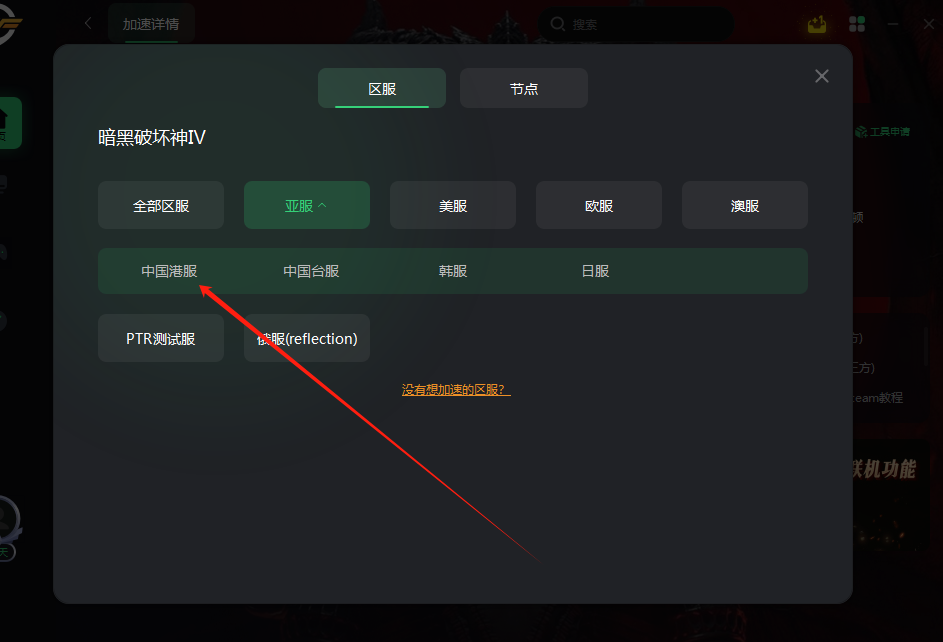Choose the 欧服 region
943x642 pixels.
[x=599, y=205]
